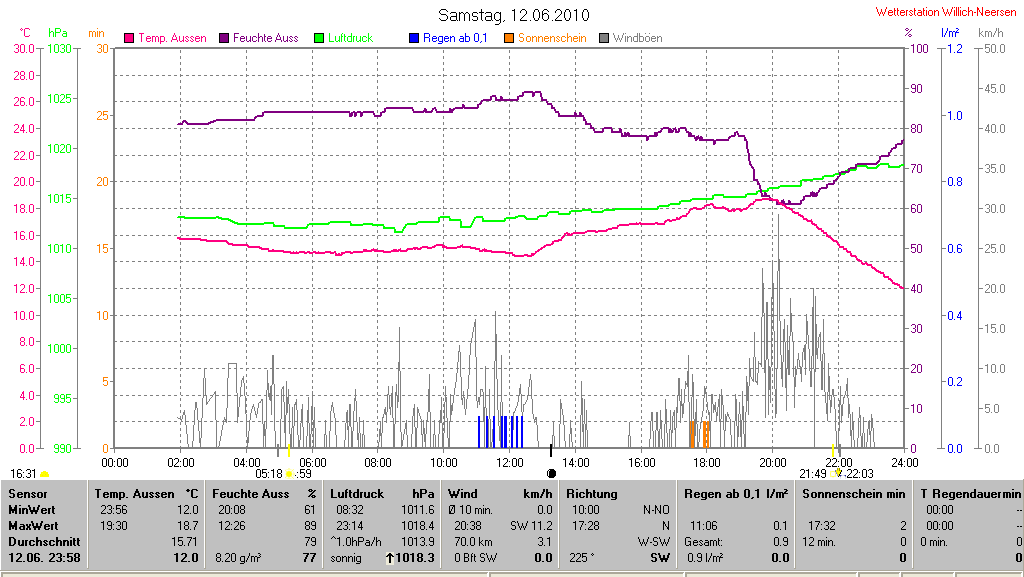Click the Luftdruck legend label
The height and width of the screenshot is (577, 1024).
tap(351, 38)
